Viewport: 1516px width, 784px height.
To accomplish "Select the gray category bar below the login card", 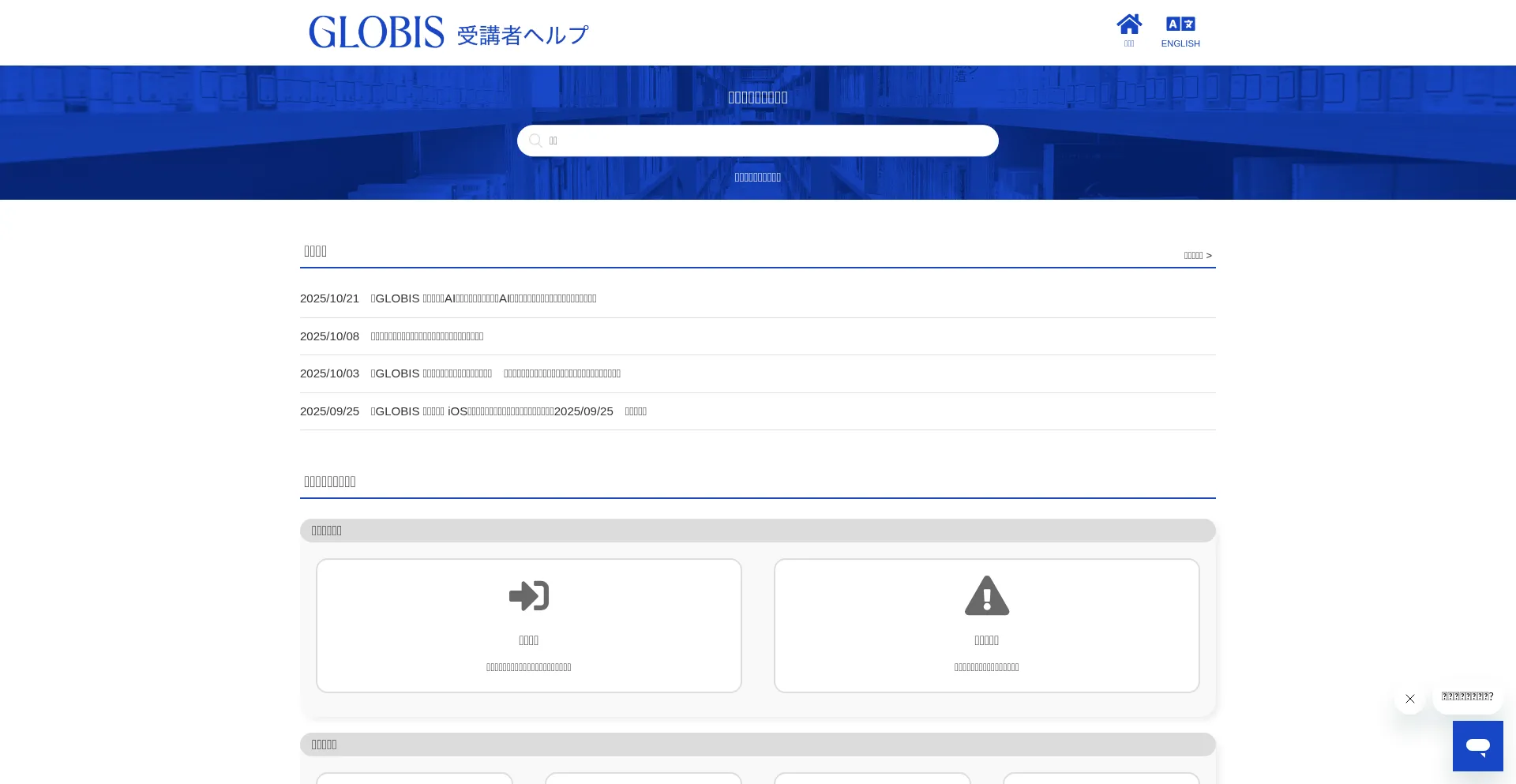I will pyautogui.click(x=757, y=745).
